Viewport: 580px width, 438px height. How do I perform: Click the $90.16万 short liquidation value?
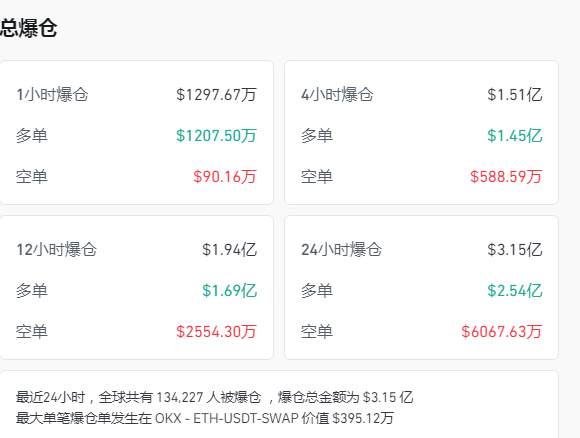[x=225, y=176]
